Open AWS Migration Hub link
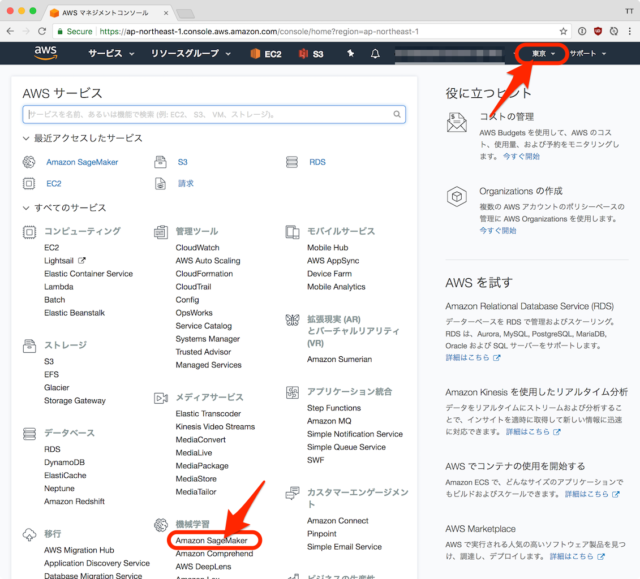 [x=79, y=550]
